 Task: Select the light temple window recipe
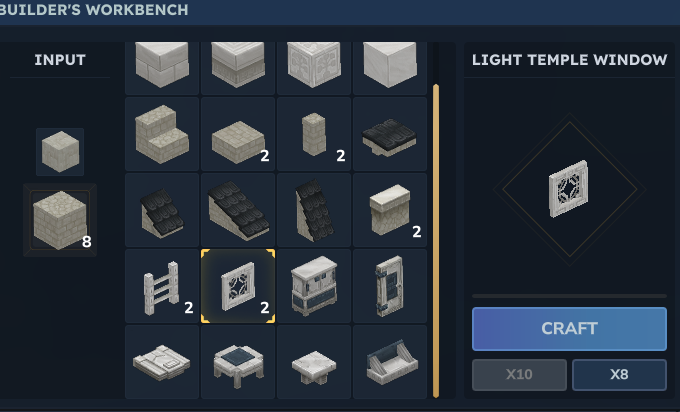238,286
